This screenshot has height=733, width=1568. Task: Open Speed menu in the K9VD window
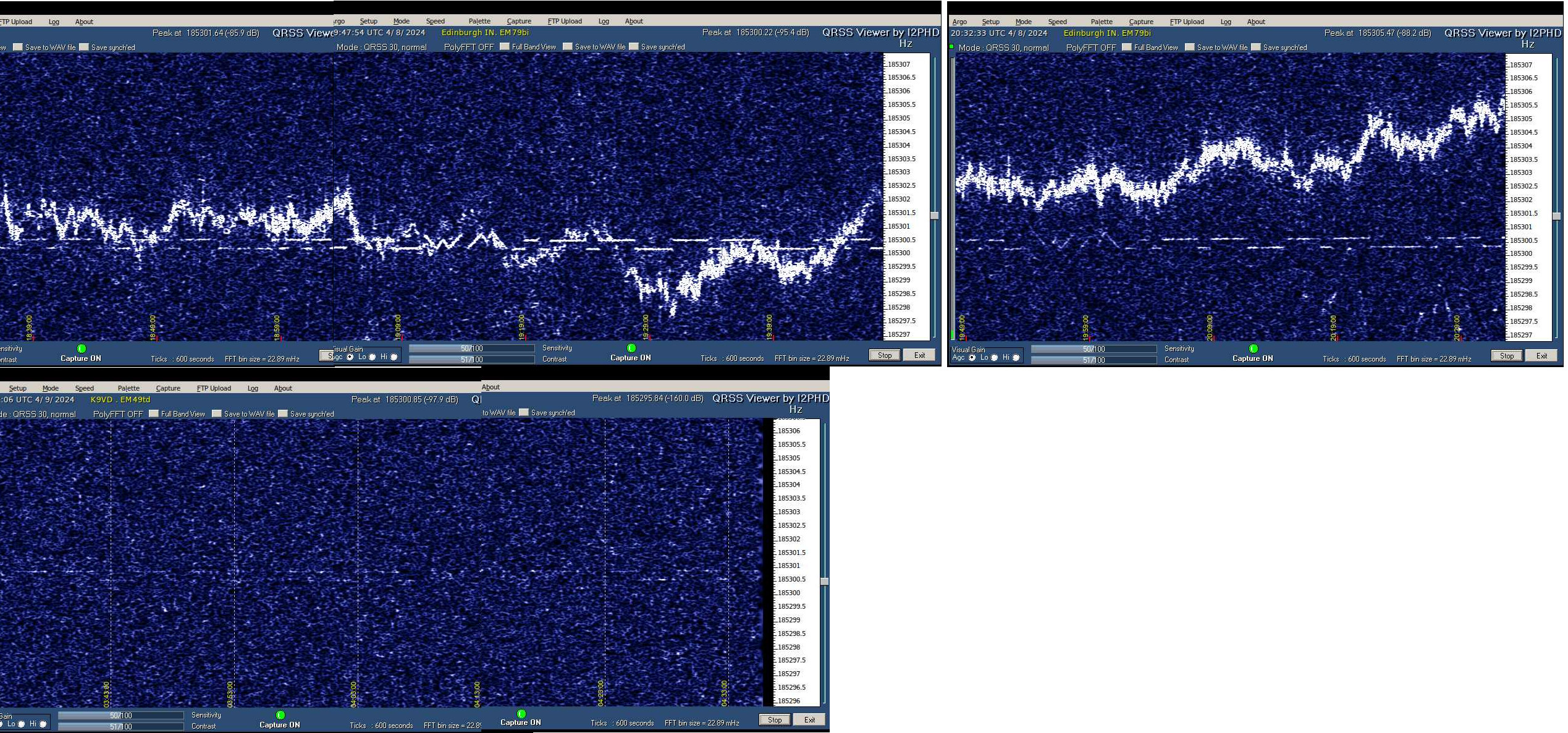point(84,388)
